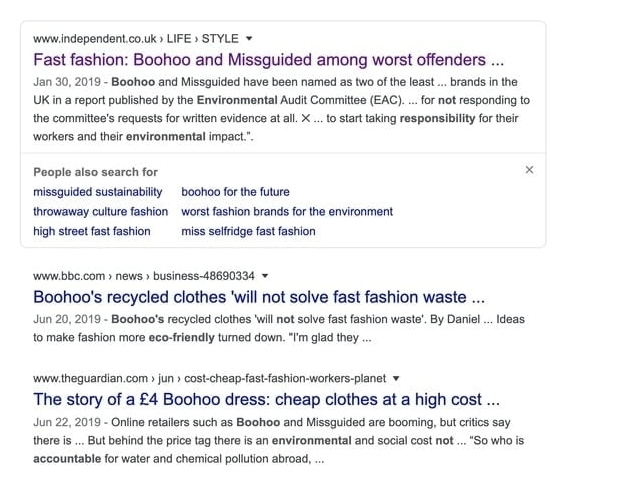Click the www.bbc.com news breadcrumb URL
The height and width of the screenshot is (502, 626).
point(143,276)
